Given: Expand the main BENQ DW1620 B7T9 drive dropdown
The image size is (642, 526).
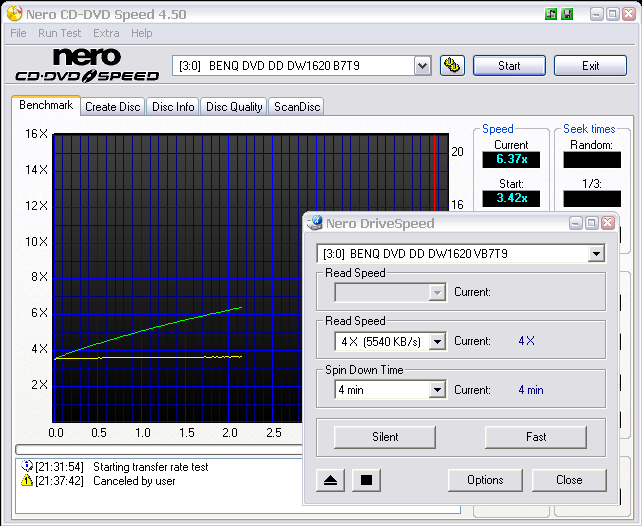Looking at the screenshot, I should pyautogui.click(x=421, y=65).
